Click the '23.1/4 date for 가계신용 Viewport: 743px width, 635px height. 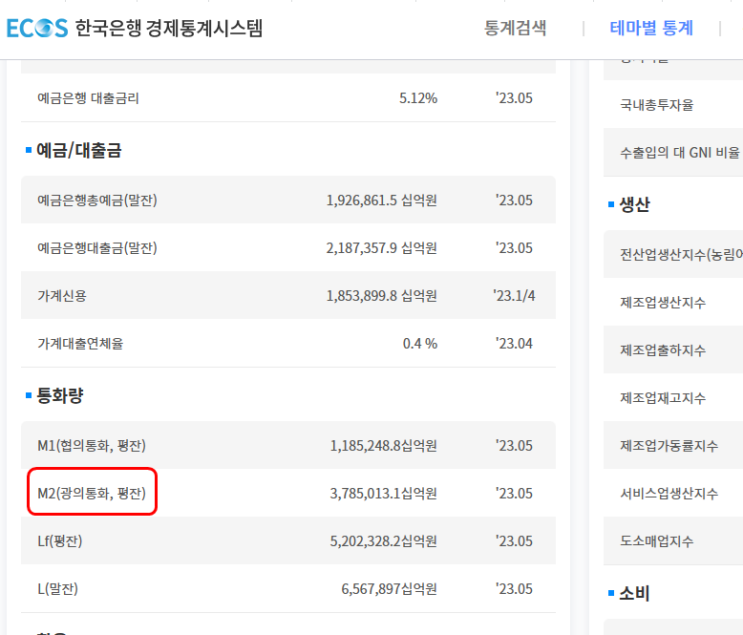514,296
